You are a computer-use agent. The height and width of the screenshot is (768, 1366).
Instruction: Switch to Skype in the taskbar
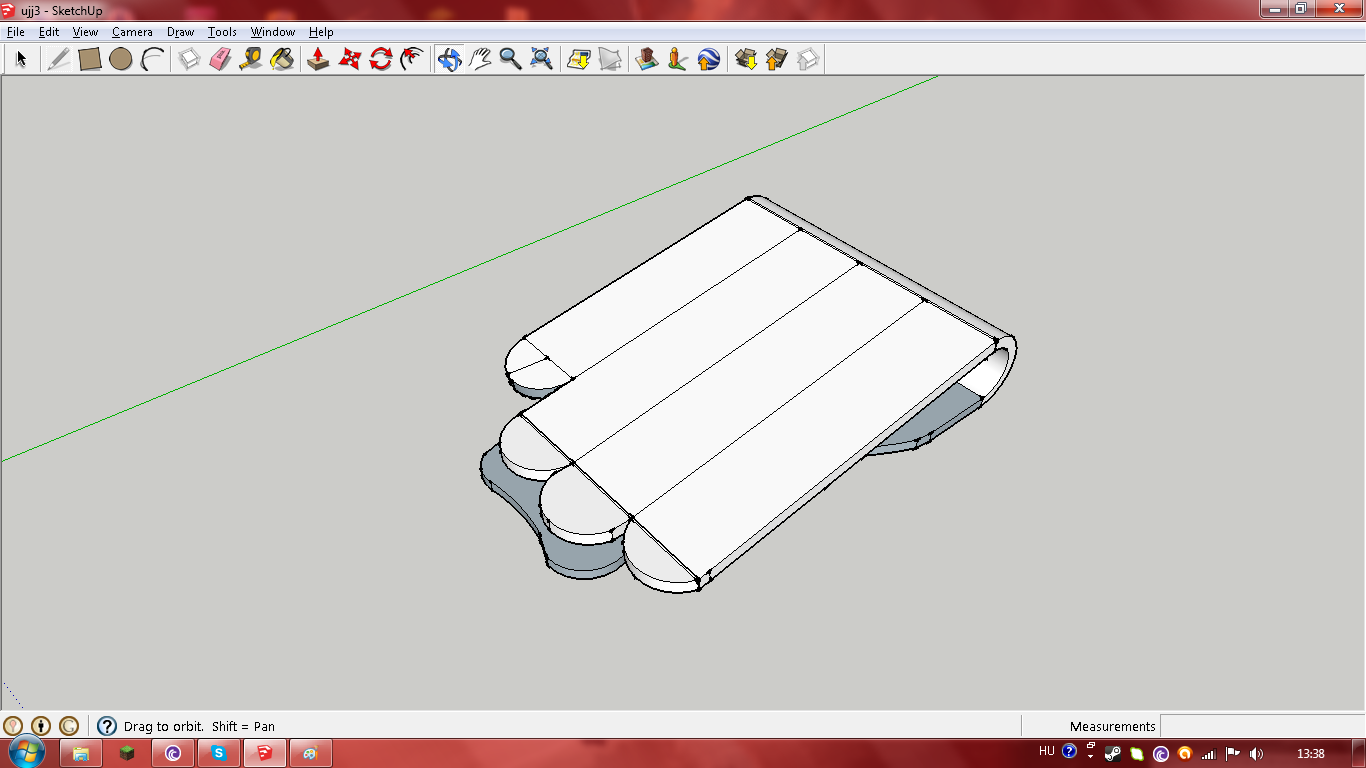(x=219, y=753)
